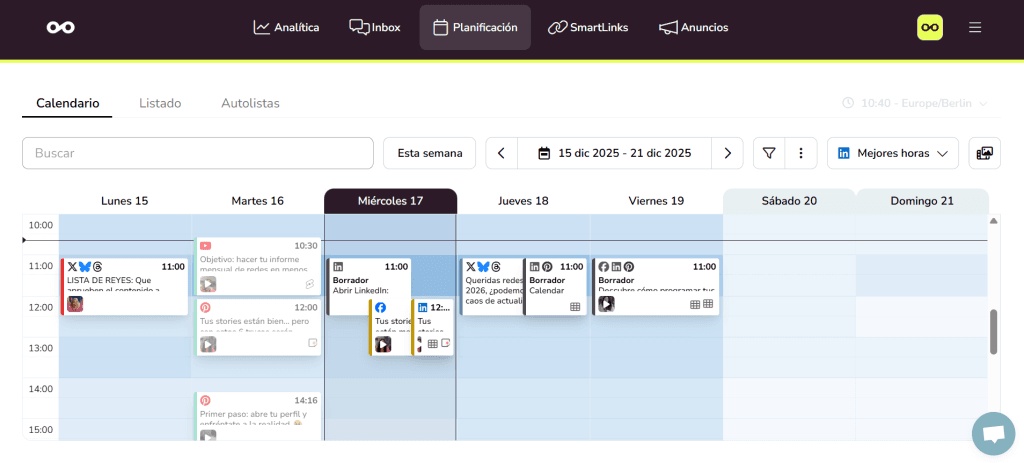Switch to the Autolistas tab
The image size is (1024, 463).
[250, 103]
